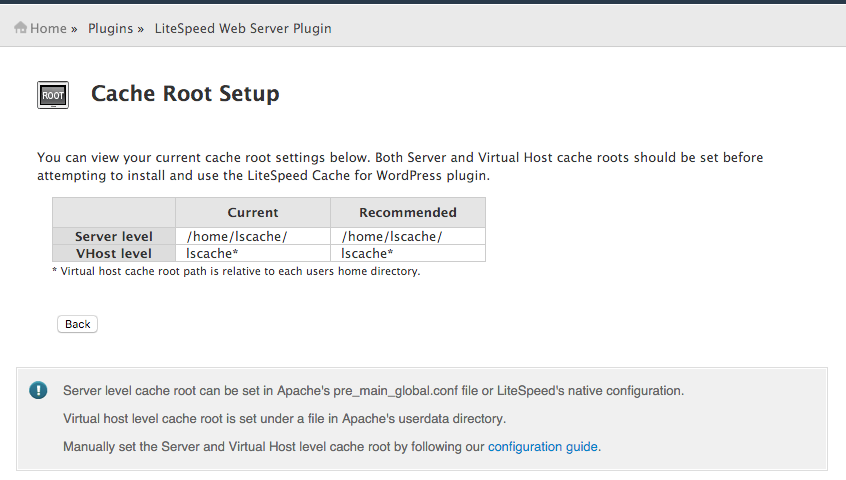Click the intro paragraph about cache roots
This screenshot has height=480, width=846.
click(400, 166)
